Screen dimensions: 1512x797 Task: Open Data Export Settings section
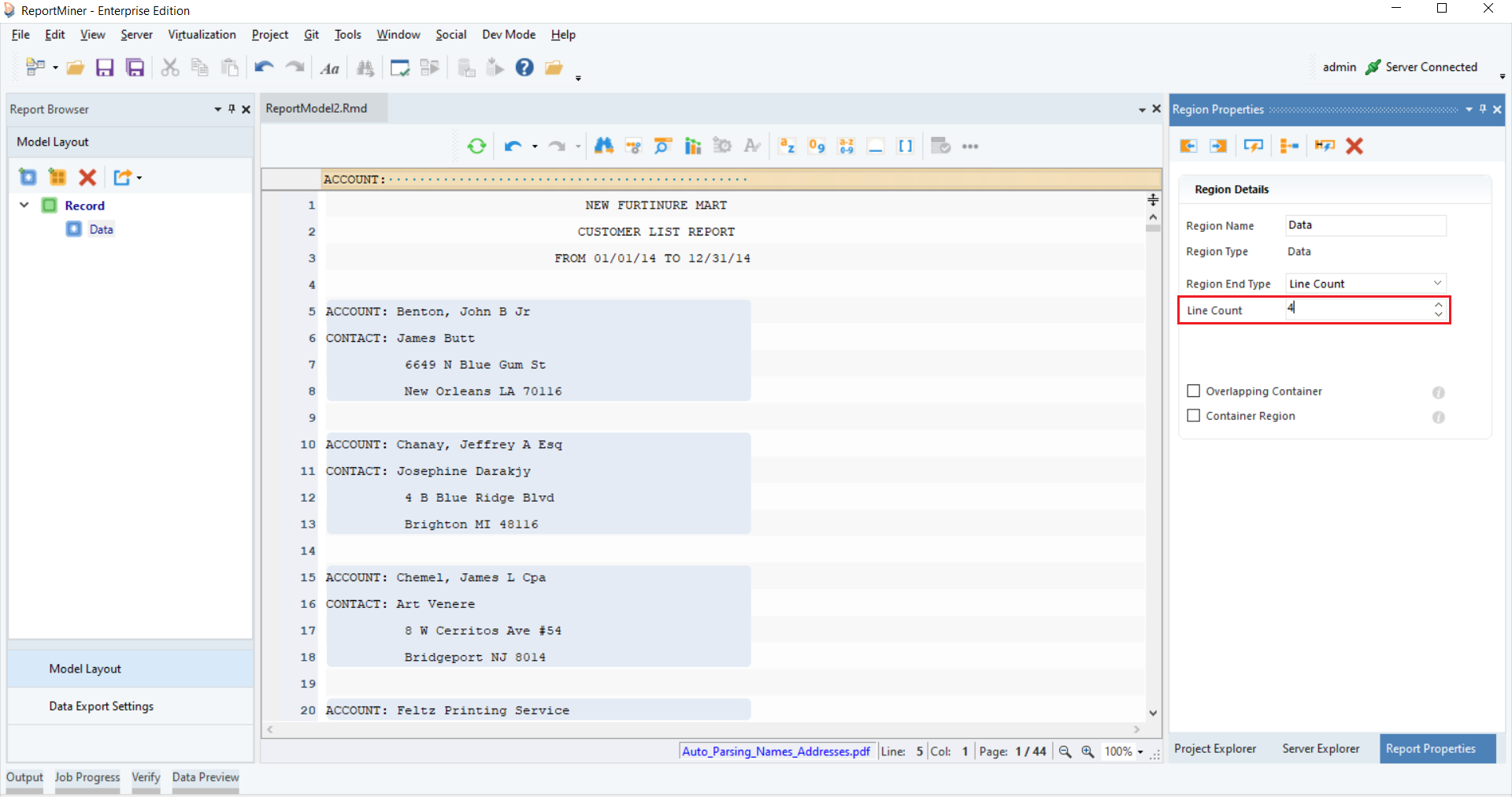pos(102,706)
